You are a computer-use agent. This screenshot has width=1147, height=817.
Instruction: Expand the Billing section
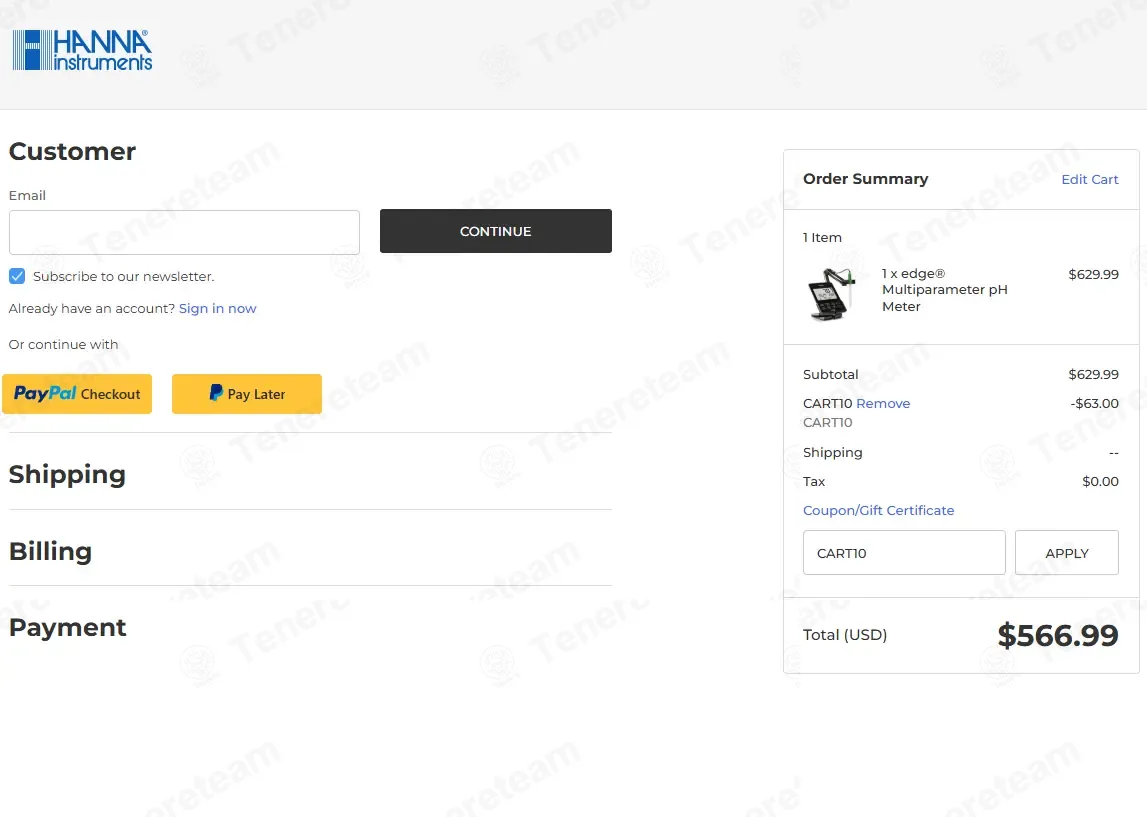(50, 551)
